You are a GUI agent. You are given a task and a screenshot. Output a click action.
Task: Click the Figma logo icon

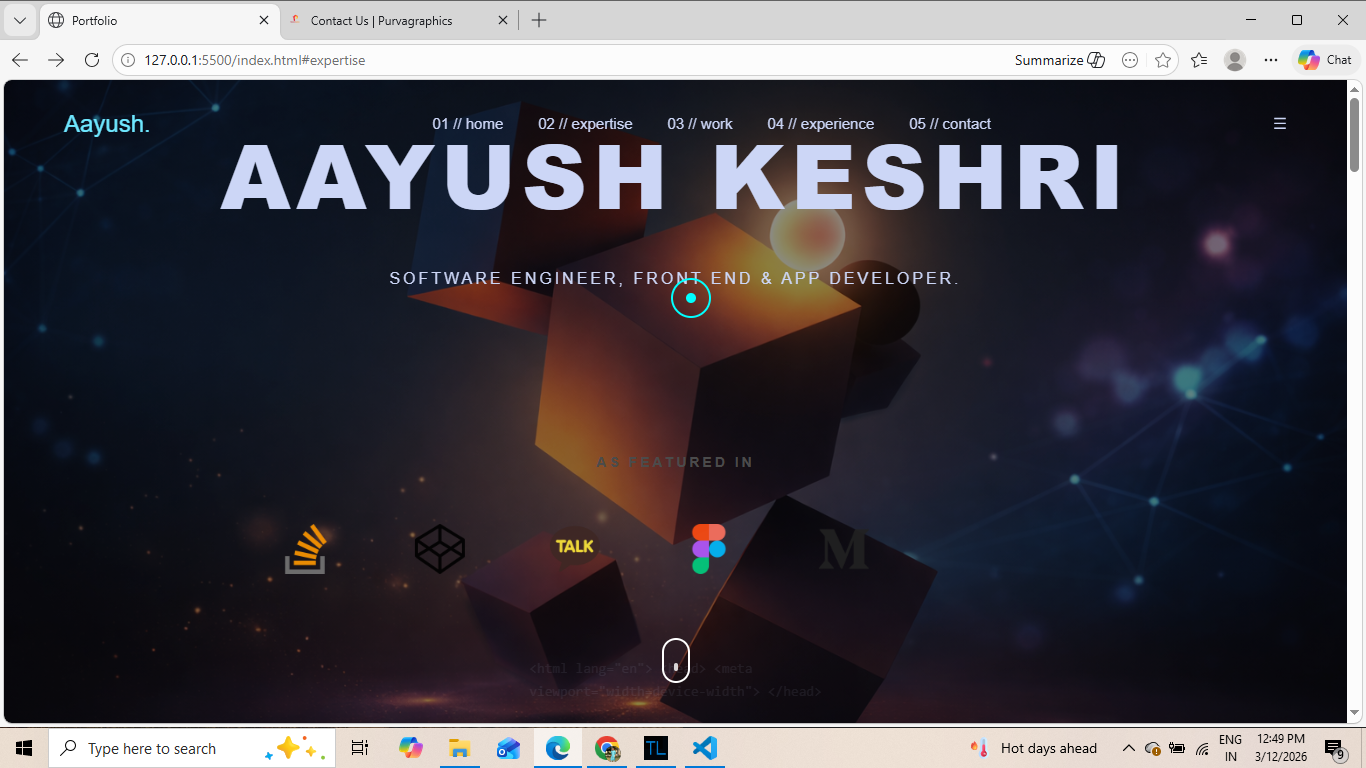(x=709, y=549)
